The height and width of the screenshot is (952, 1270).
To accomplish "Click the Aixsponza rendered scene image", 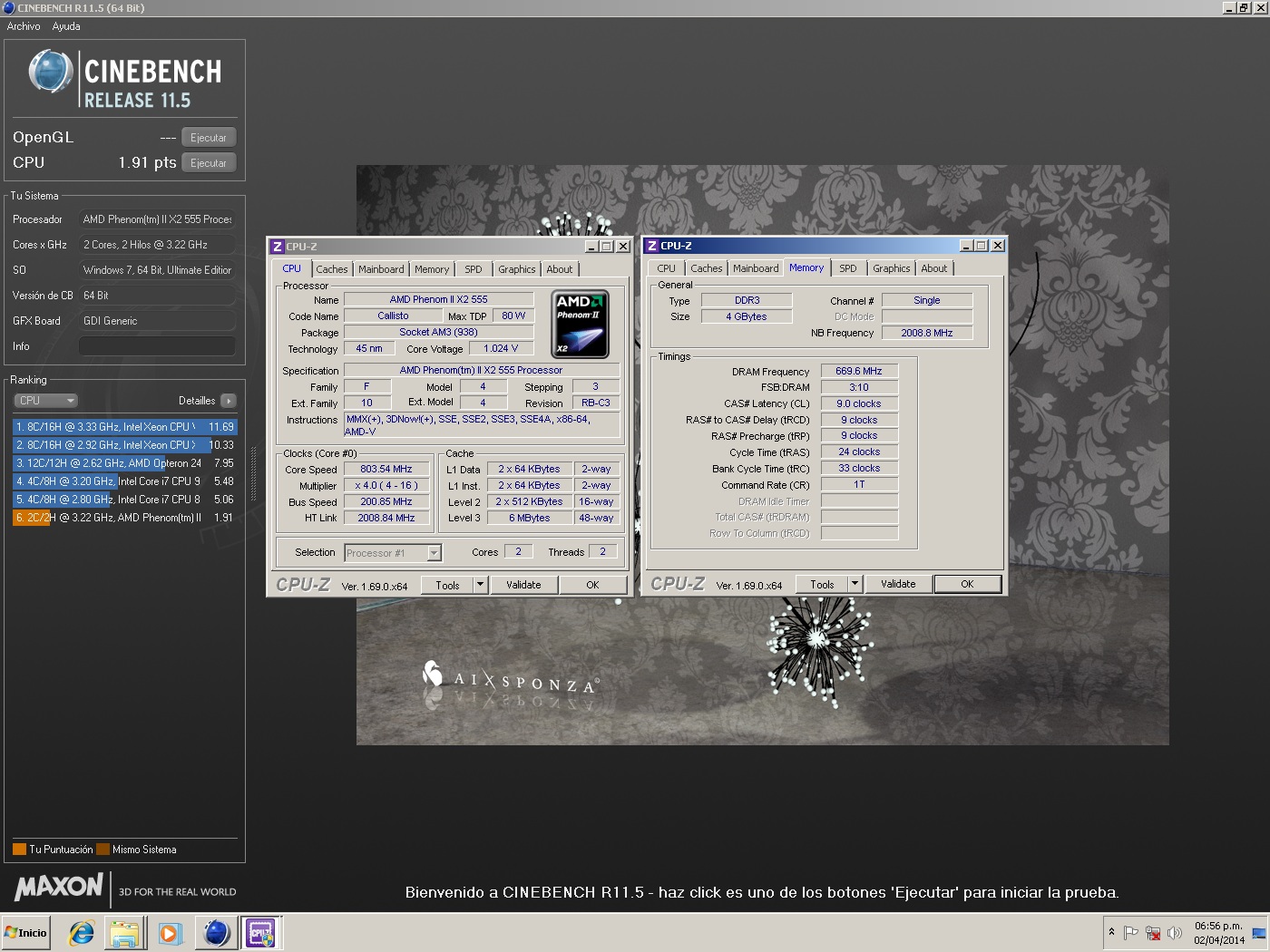I will coord(762,455).
